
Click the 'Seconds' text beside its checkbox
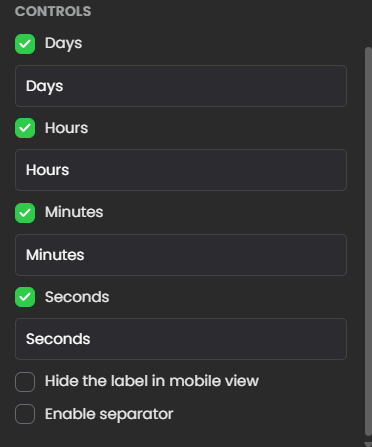click(x=77, y=297)
